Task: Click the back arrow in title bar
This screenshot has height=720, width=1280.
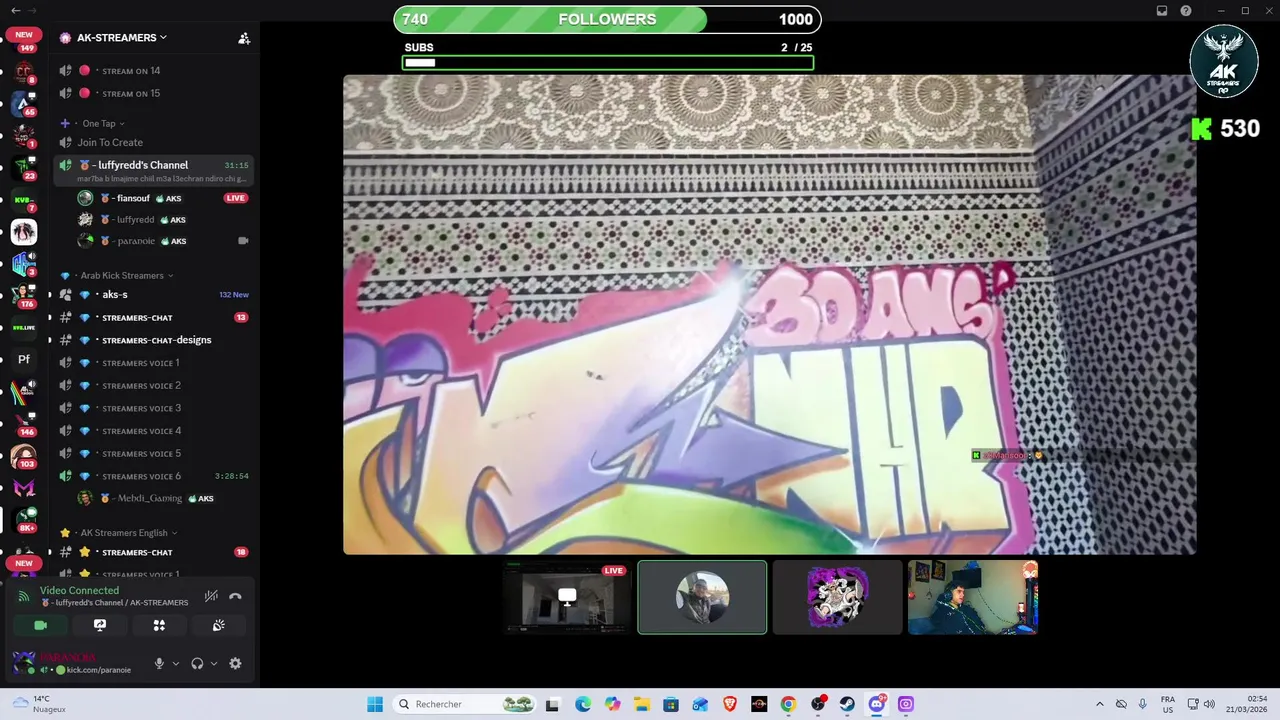Action: tap(15, 10)
